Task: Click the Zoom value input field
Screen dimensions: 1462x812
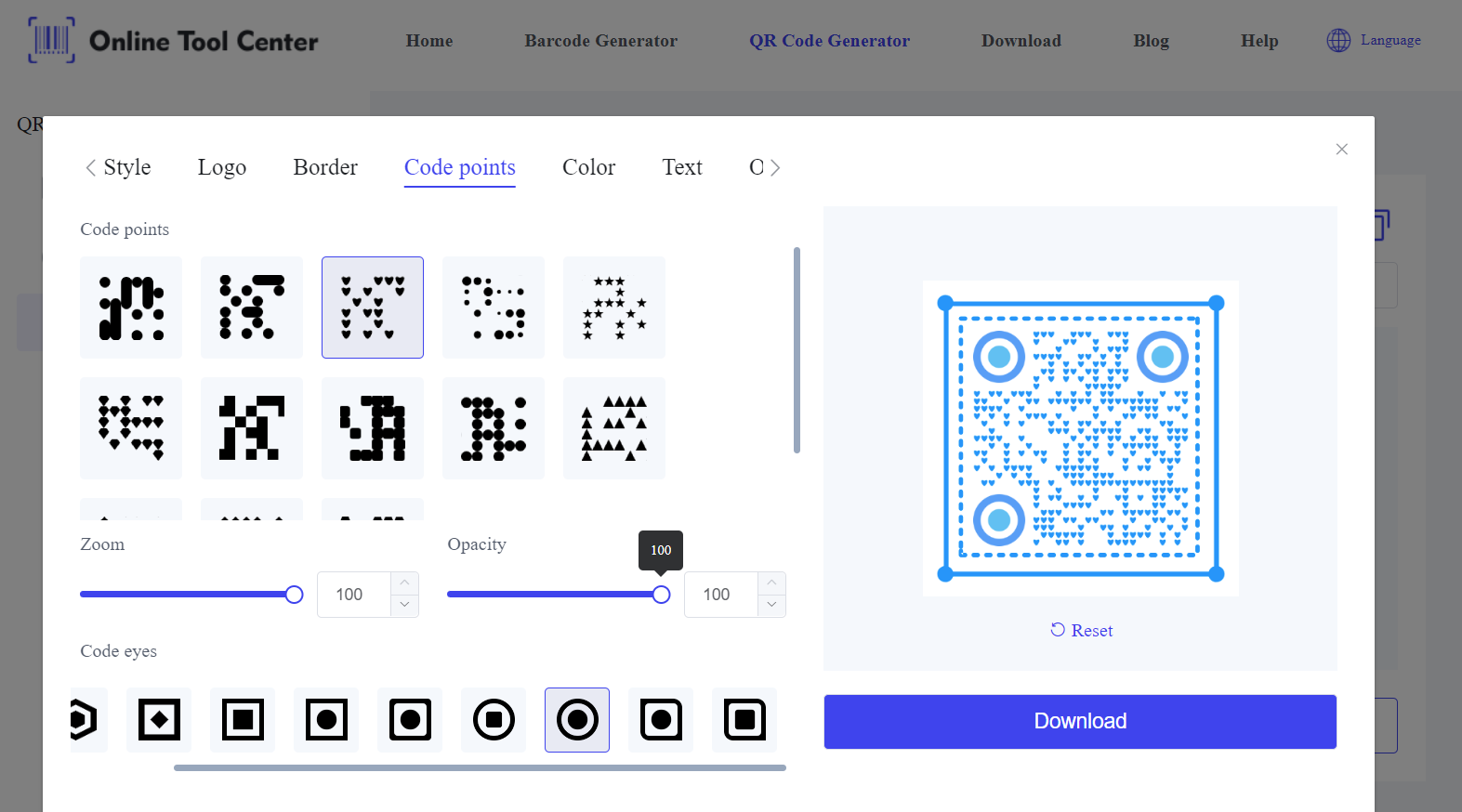Action: pyautogui.click(x=354, y=595)
